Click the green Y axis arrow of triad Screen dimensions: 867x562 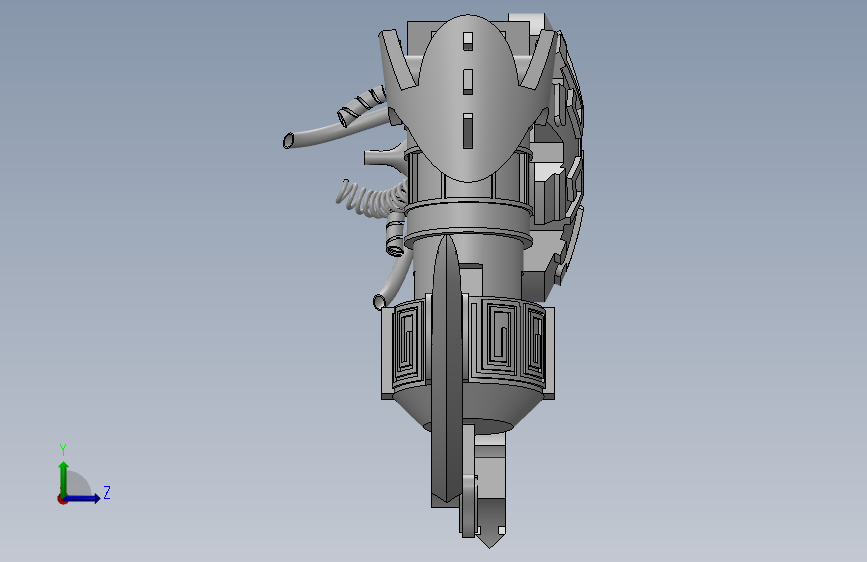(64, 478)
